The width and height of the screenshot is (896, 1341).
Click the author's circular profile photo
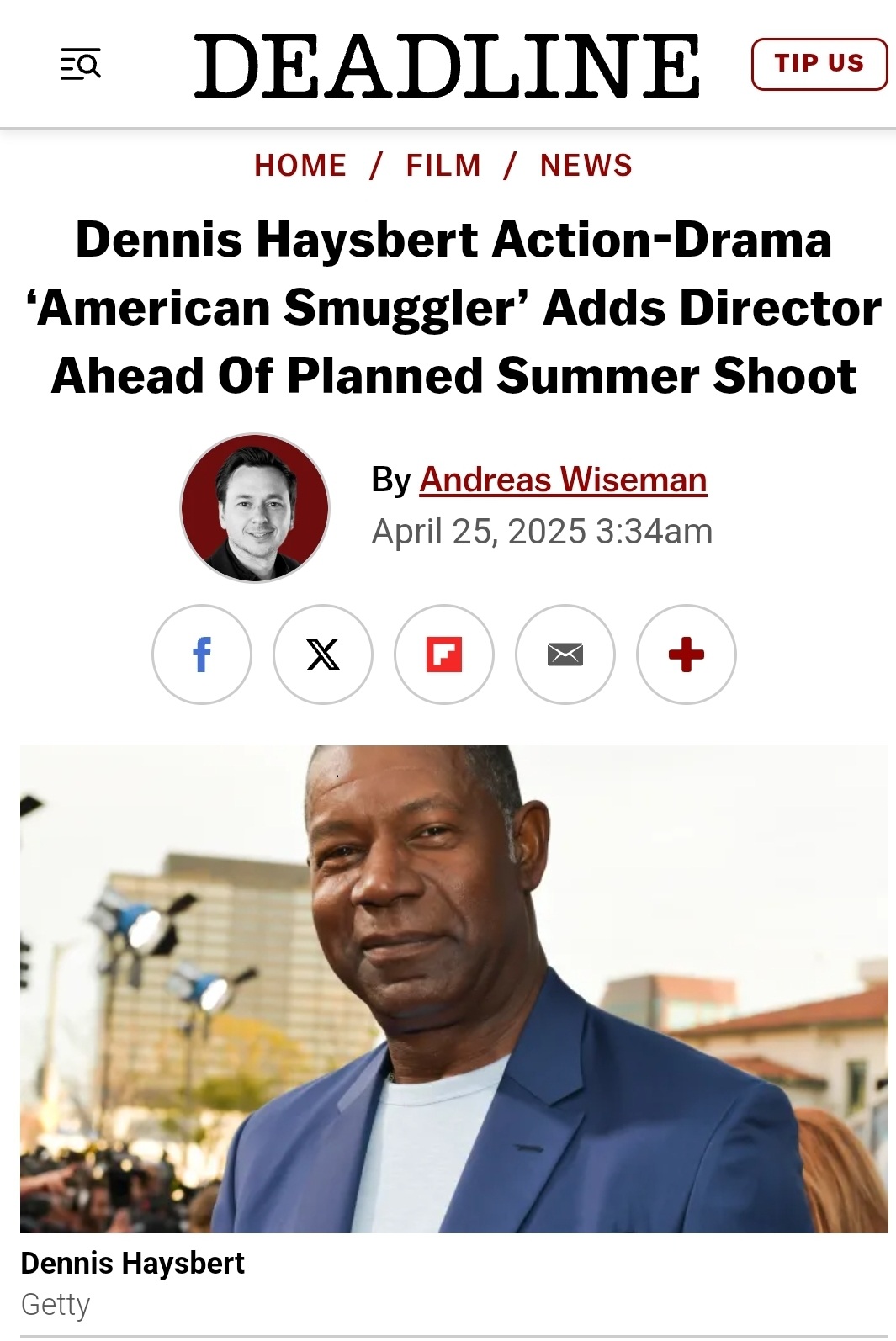(255, 507)
